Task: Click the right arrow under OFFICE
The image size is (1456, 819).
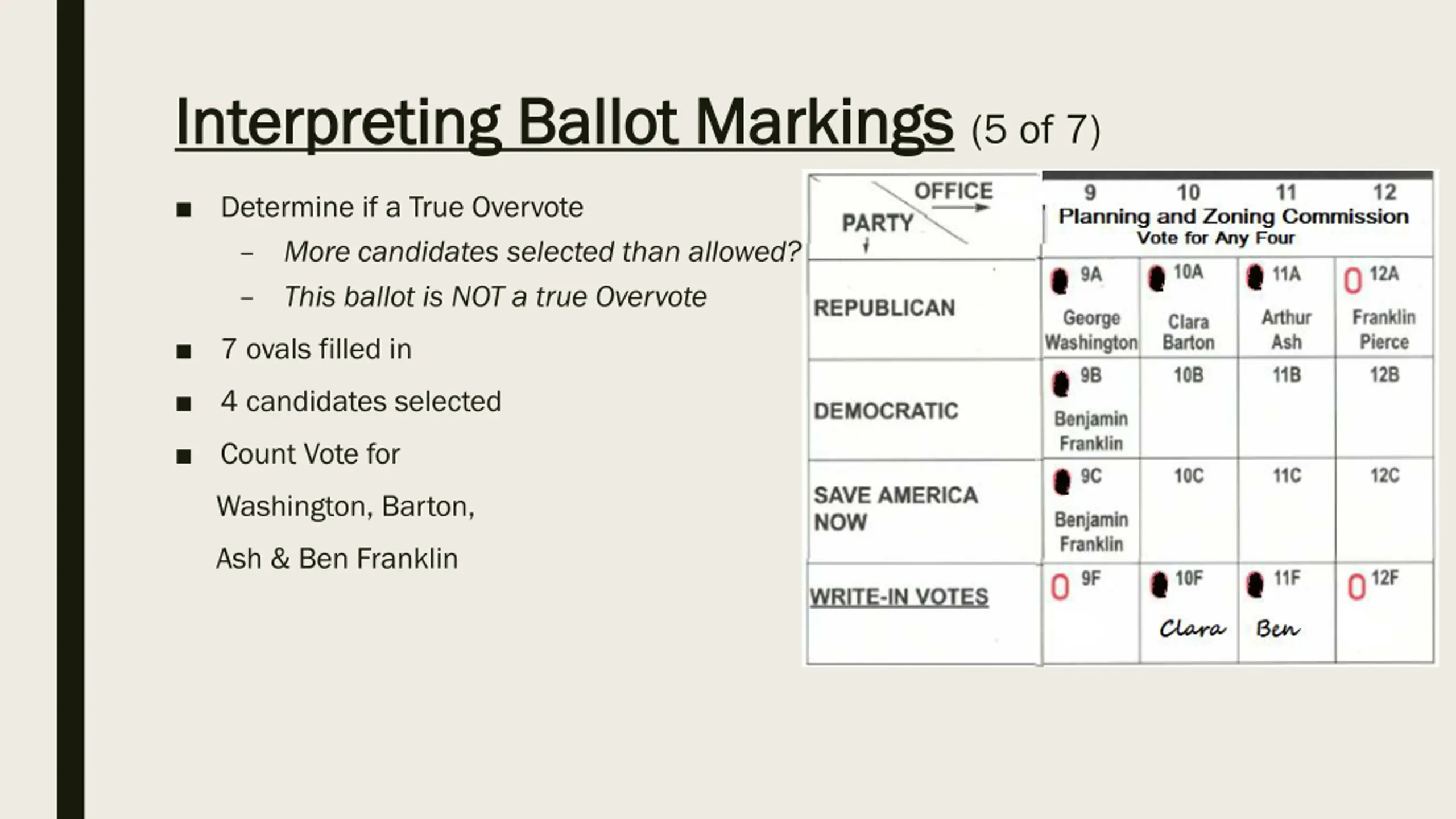Action: coord(961,208)
